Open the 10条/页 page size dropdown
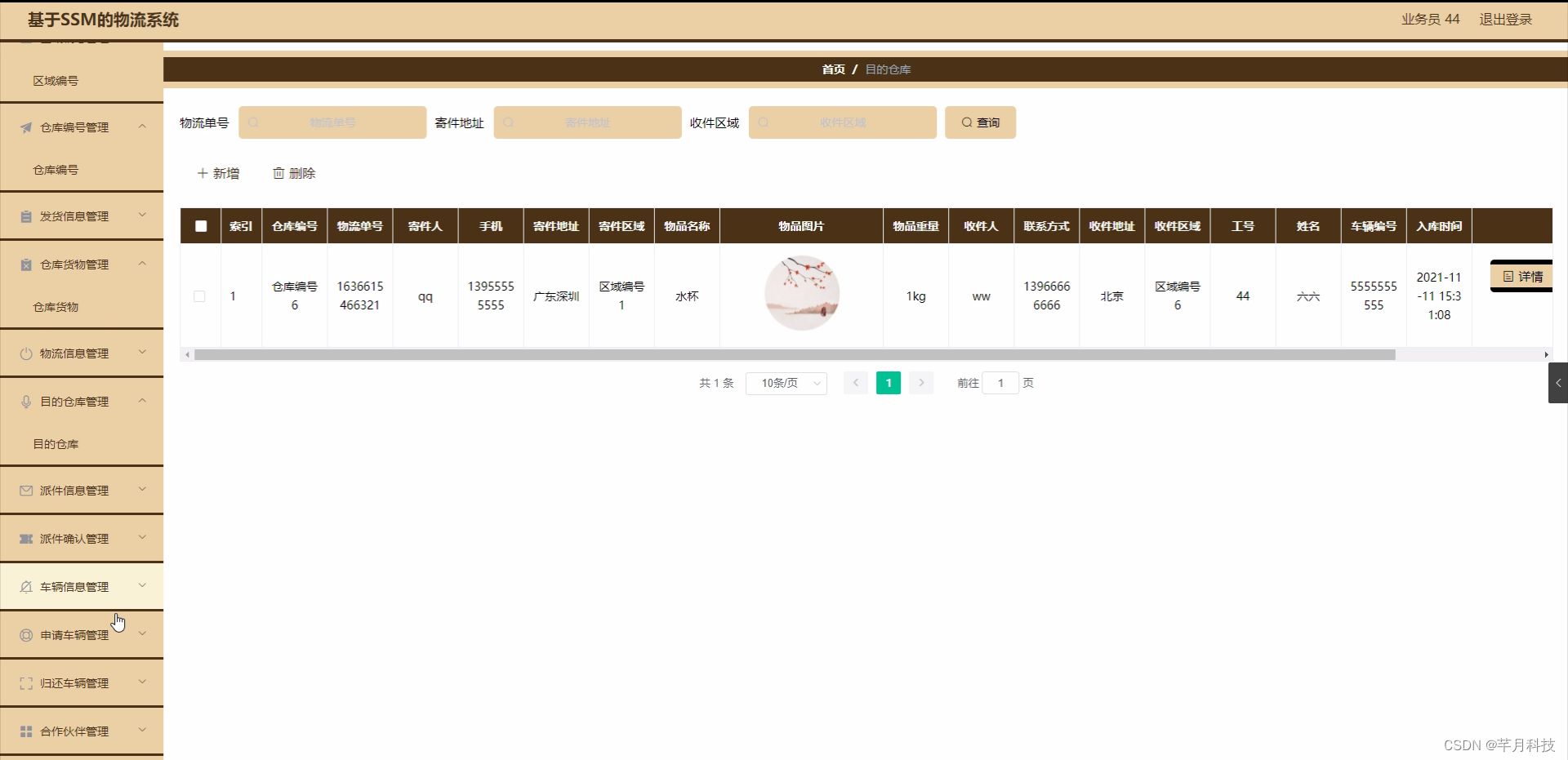 point(786,383)
